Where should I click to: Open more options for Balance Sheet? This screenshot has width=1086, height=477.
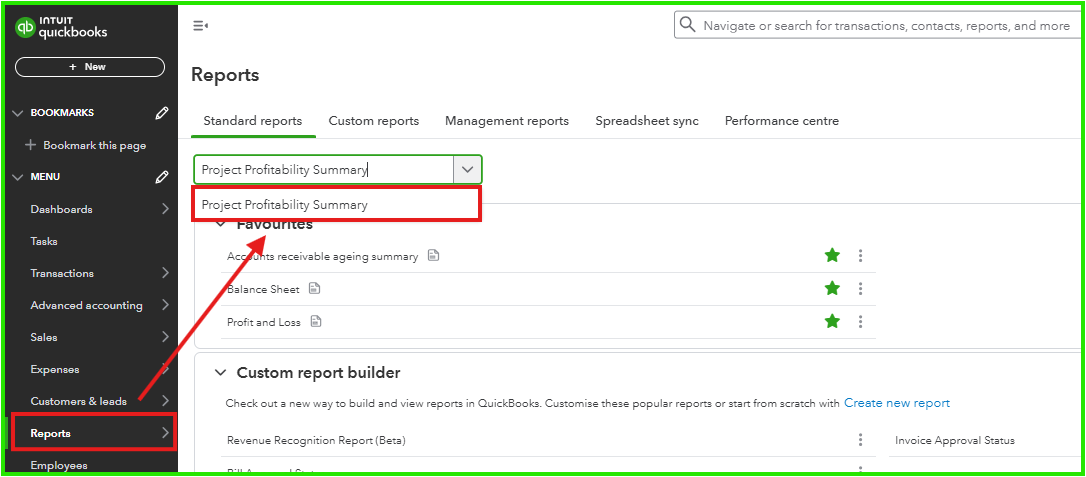click(860, 289)
